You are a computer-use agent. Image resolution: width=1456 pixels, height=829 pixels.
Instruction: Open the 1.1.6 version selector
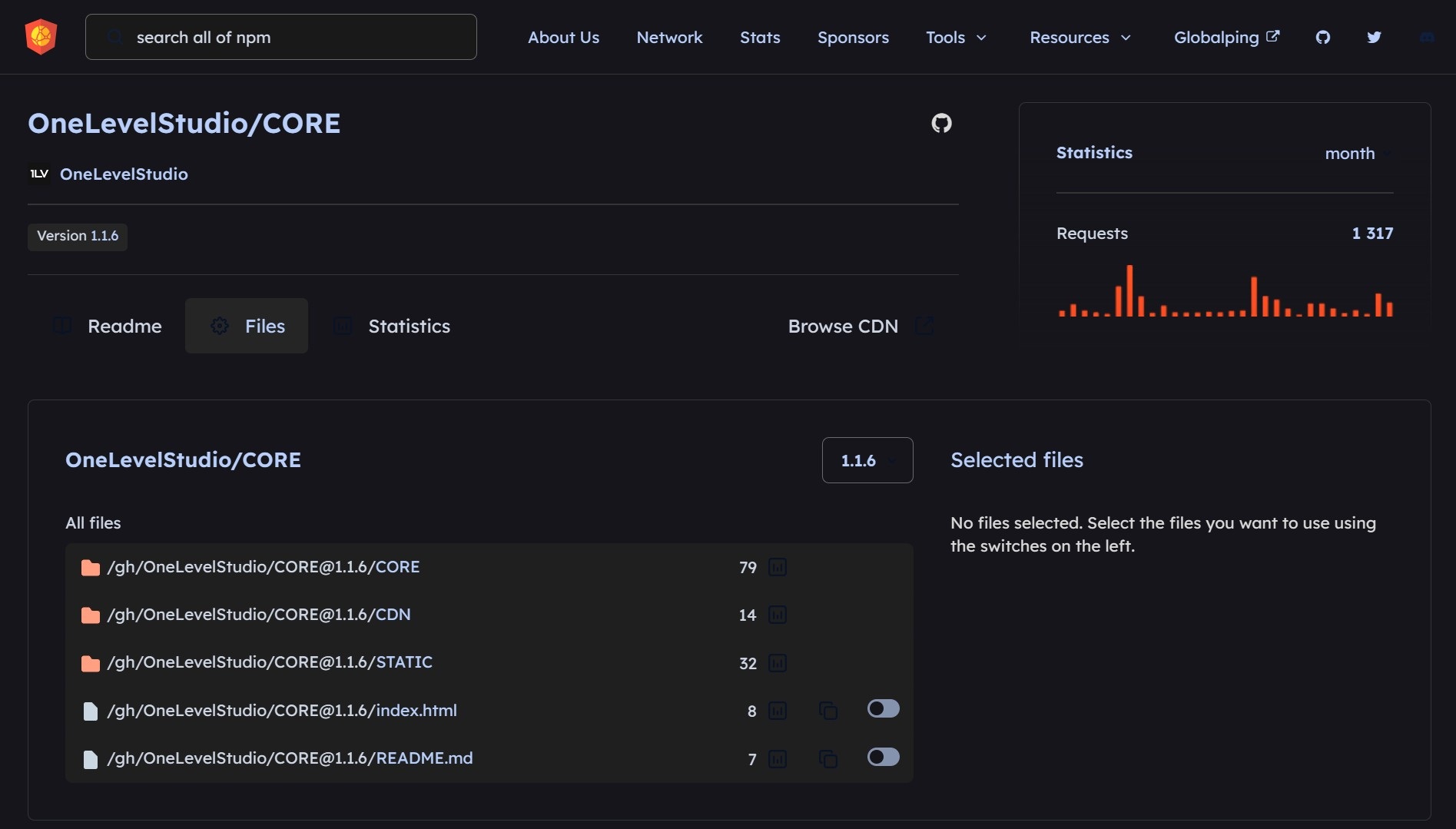[867, 460]
